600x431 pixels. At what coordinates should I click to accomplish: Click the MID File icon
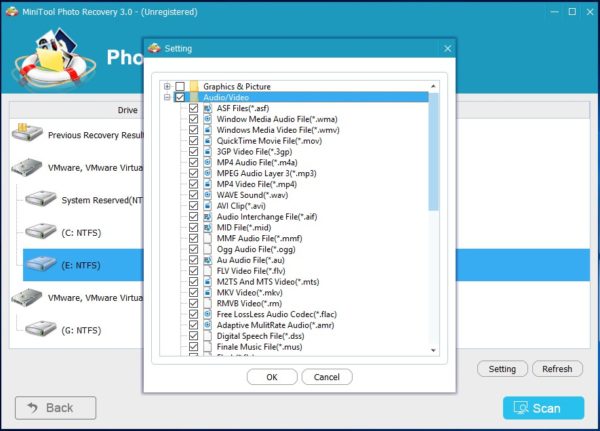[207, 228]
